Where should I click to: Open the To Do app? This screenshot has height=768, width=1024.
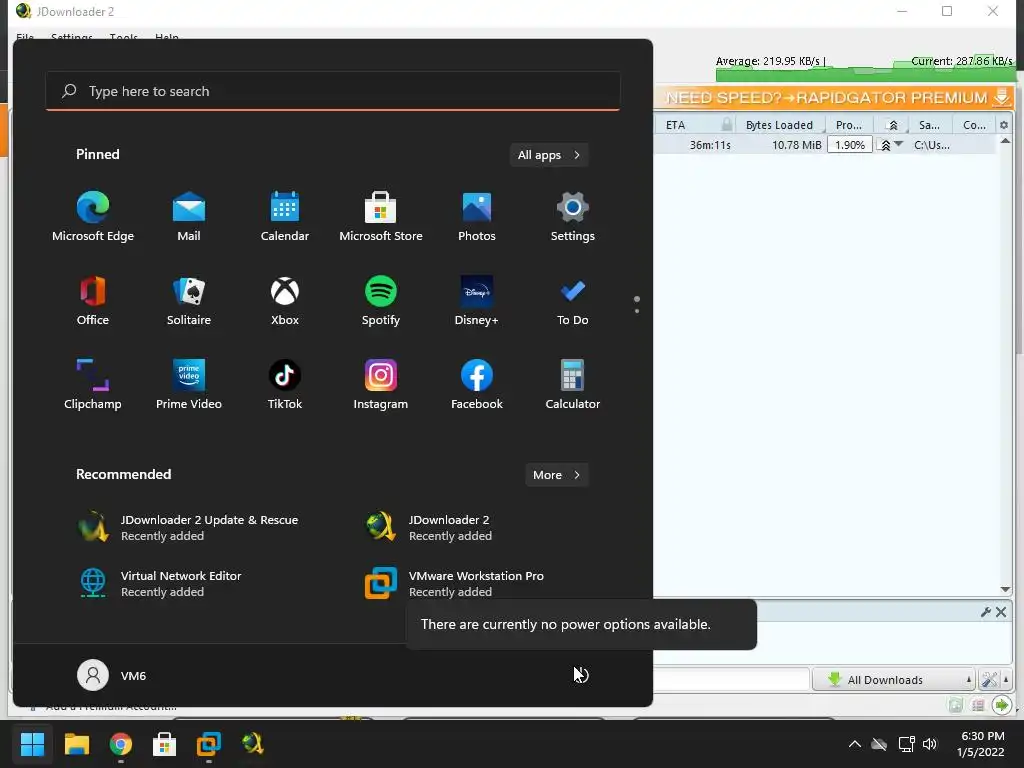pyautogui.click(x=573, y=300)
